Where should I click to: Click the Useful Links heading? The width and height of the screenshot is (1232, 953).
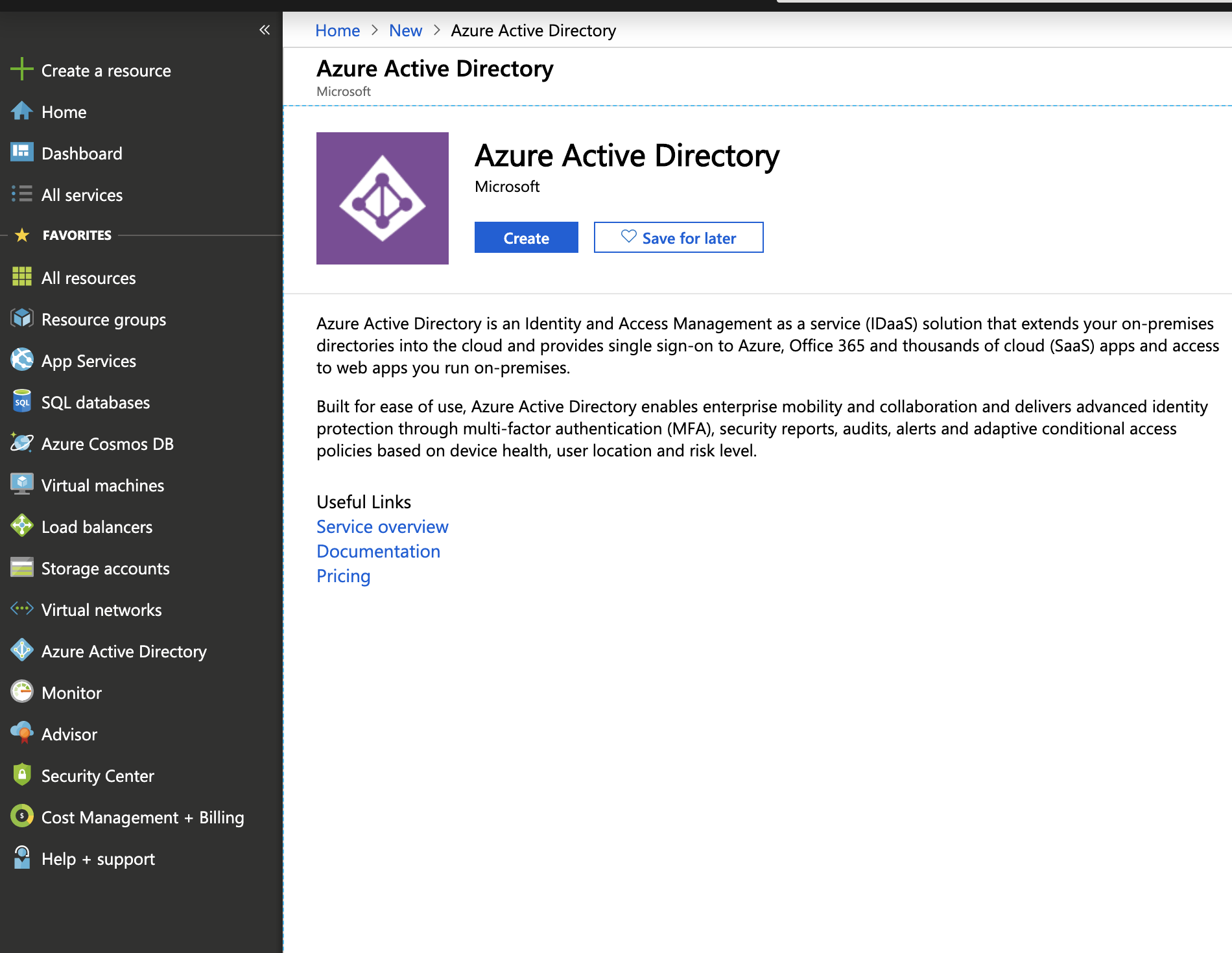(x=364, y=502)
